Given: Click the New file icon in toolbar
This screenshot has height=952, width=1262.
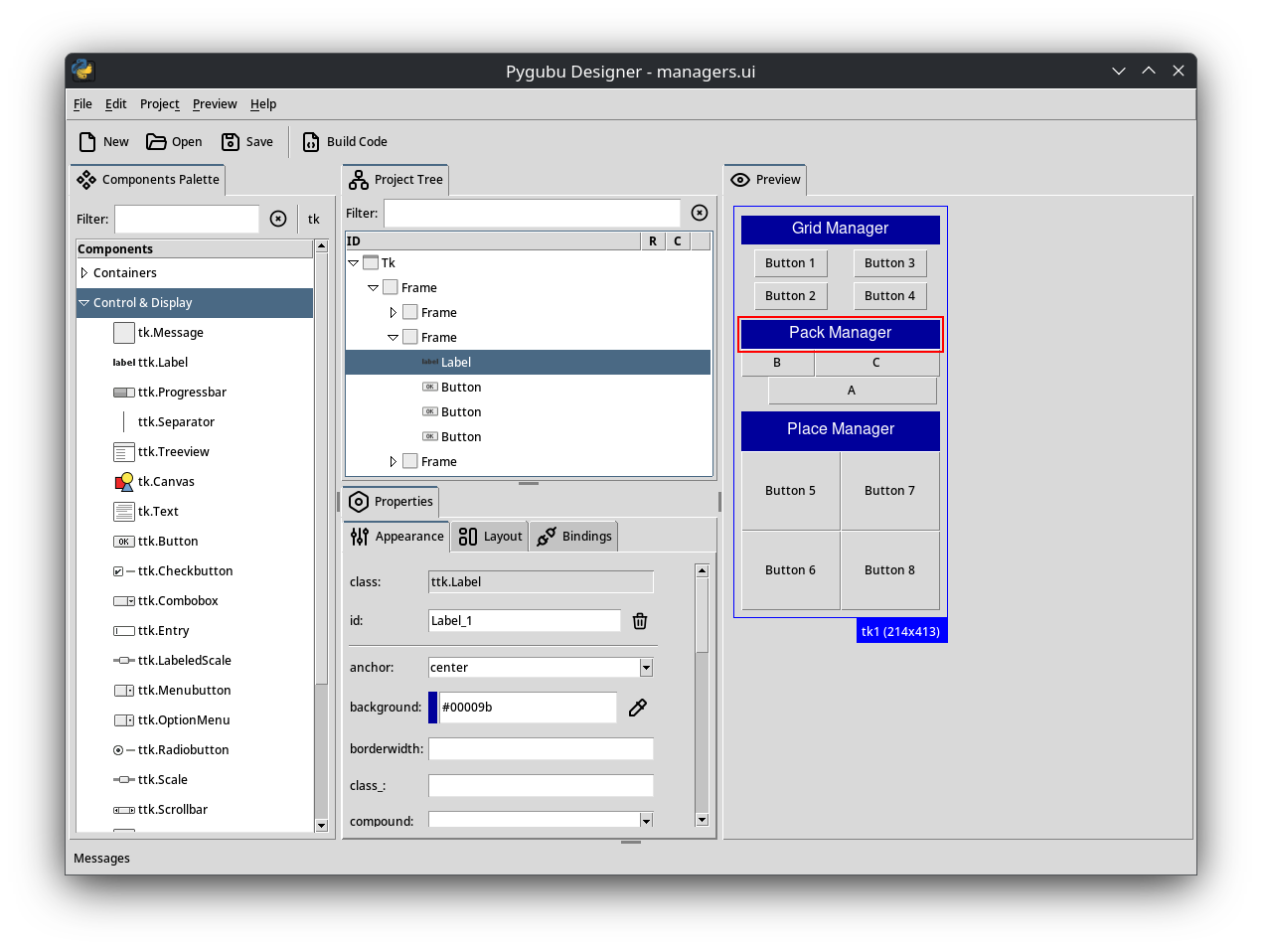Looking at the screenshot, I should (x=87, y=142).
